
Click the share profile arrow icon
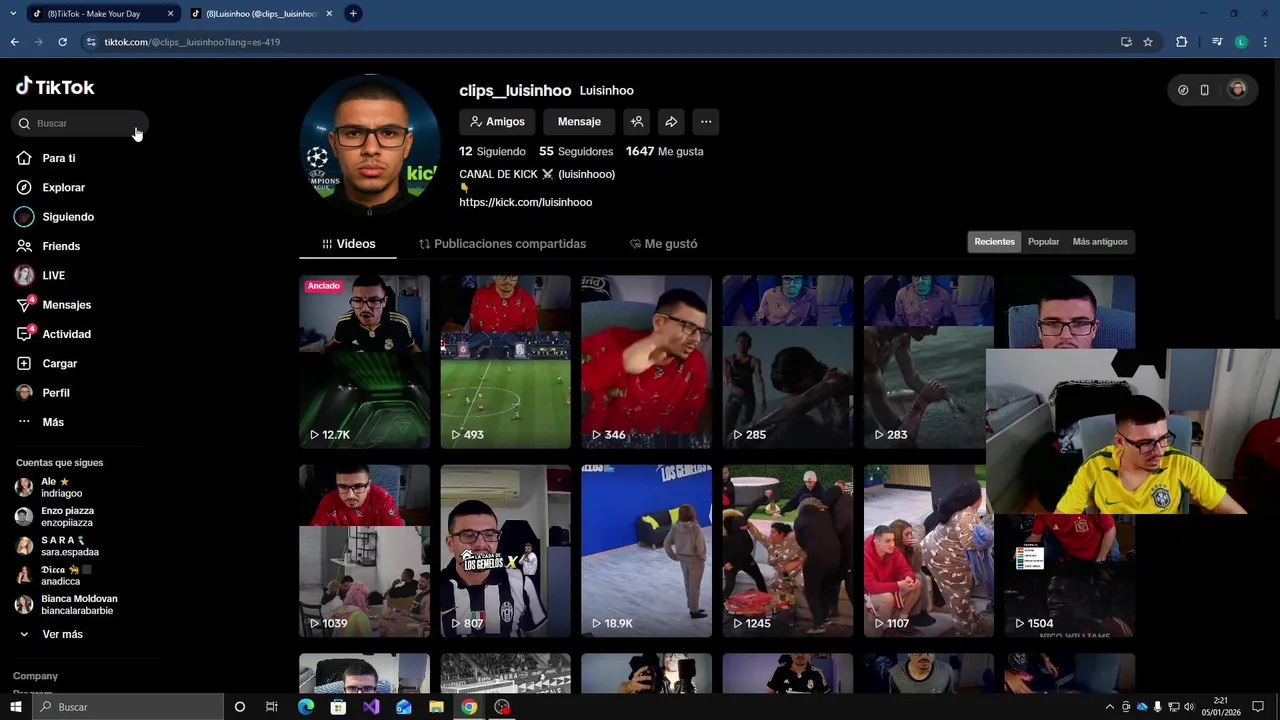point(671,122)
